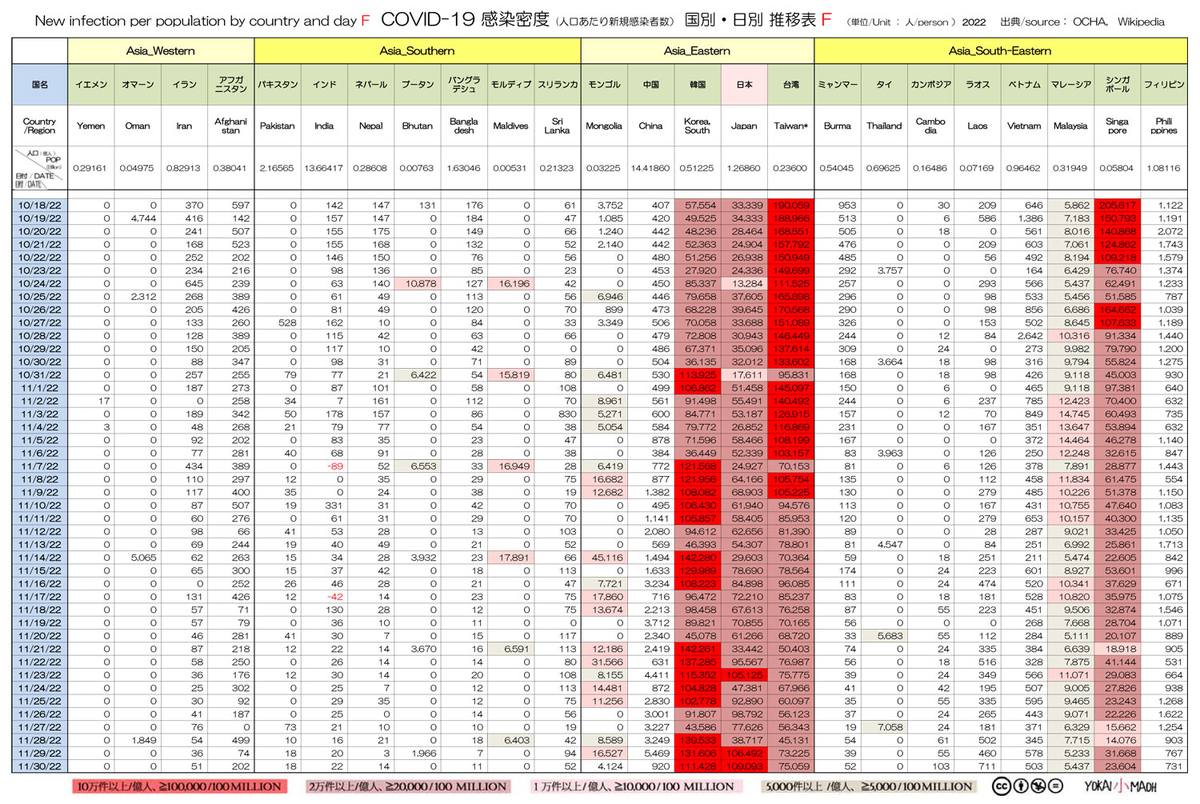
Task: Click the Yemen column header
Action: 91,127
